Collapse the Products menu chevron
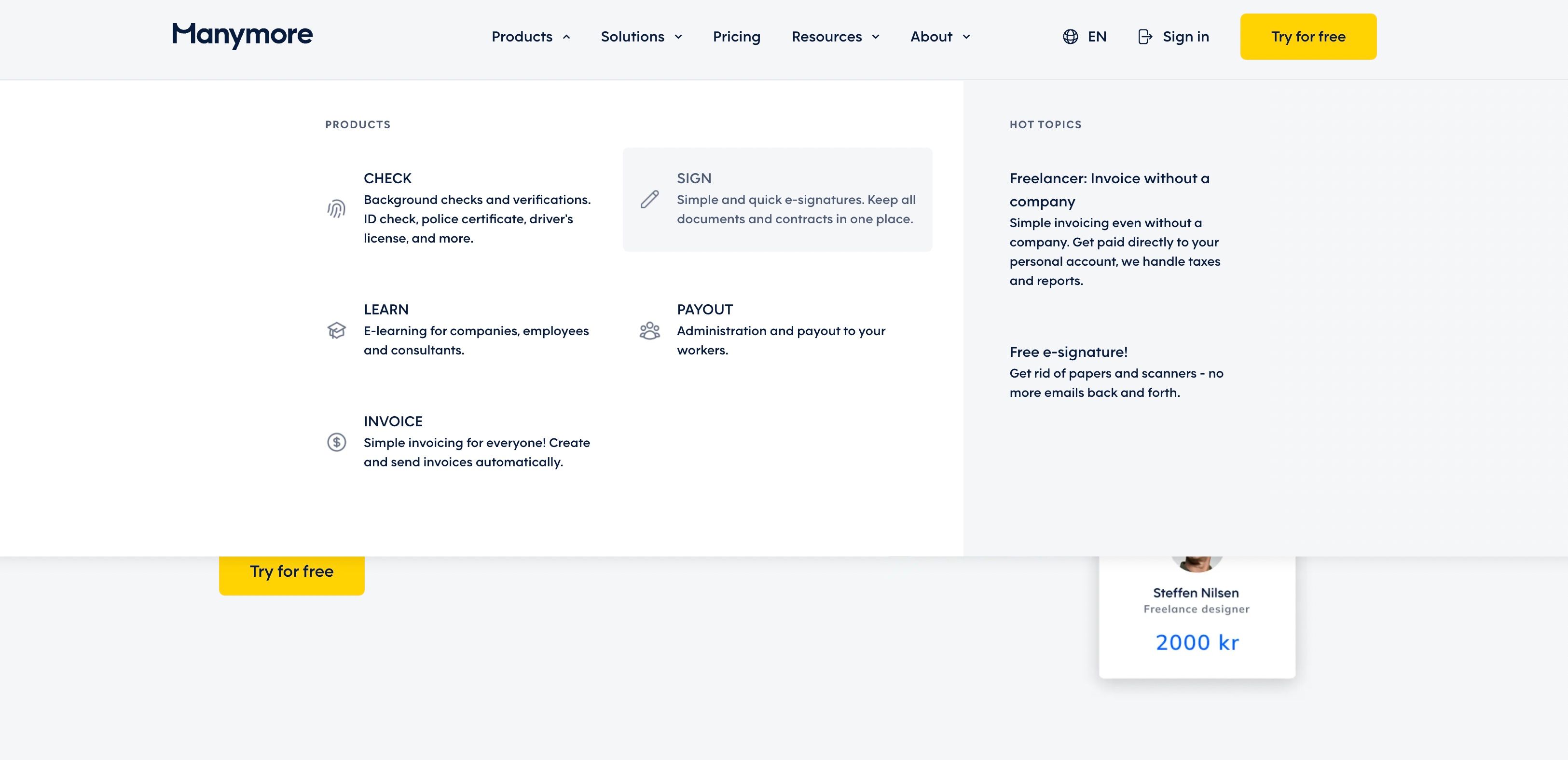The image size is (1568, 760). (x=565, y=37)
